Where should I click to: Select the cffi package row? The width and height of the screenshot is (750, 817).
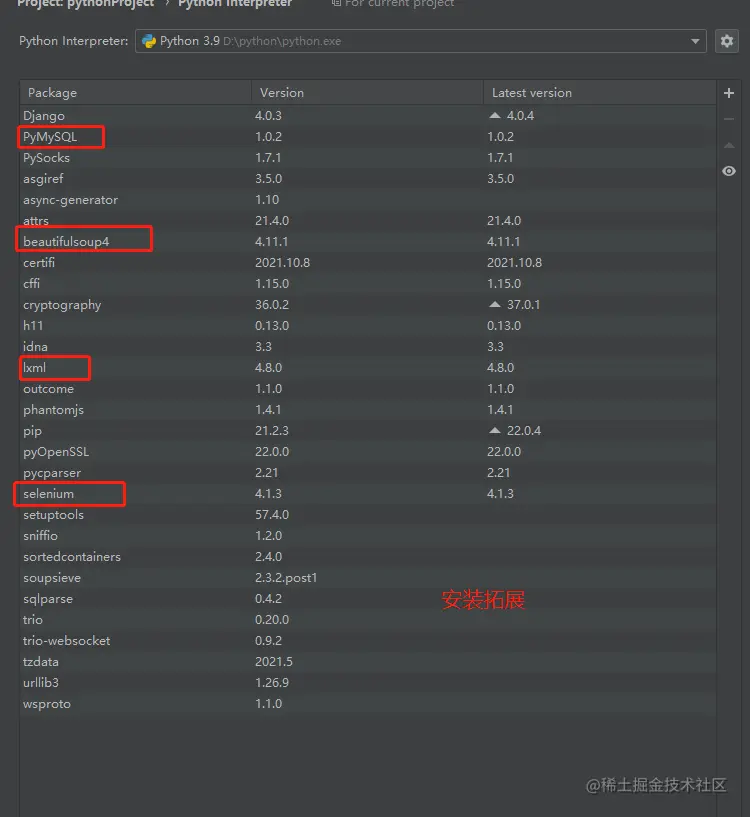pos(367,283)
